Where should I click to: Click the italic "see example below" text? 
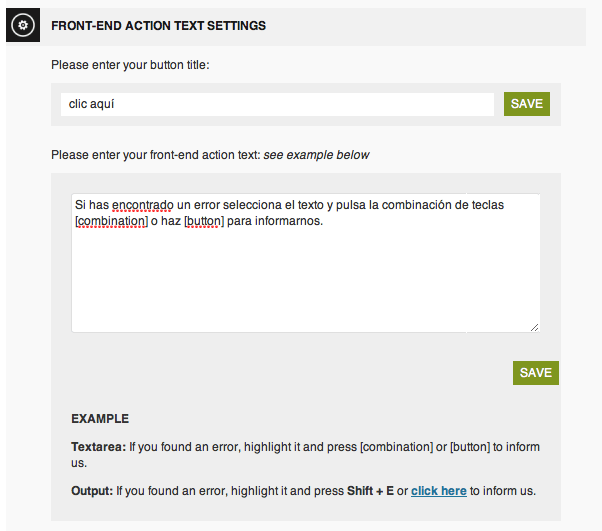pos(316,155)
